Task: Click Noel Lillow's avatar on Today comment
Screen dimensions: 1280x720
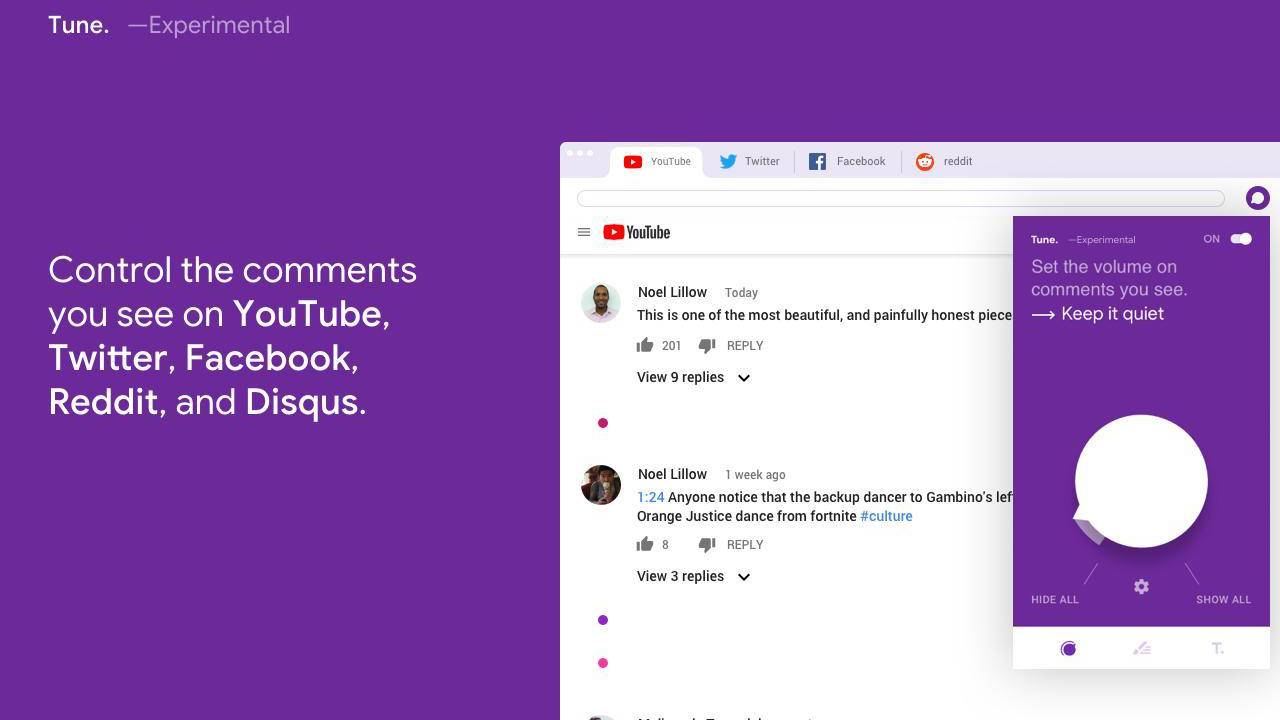Action: coord(601,303)
